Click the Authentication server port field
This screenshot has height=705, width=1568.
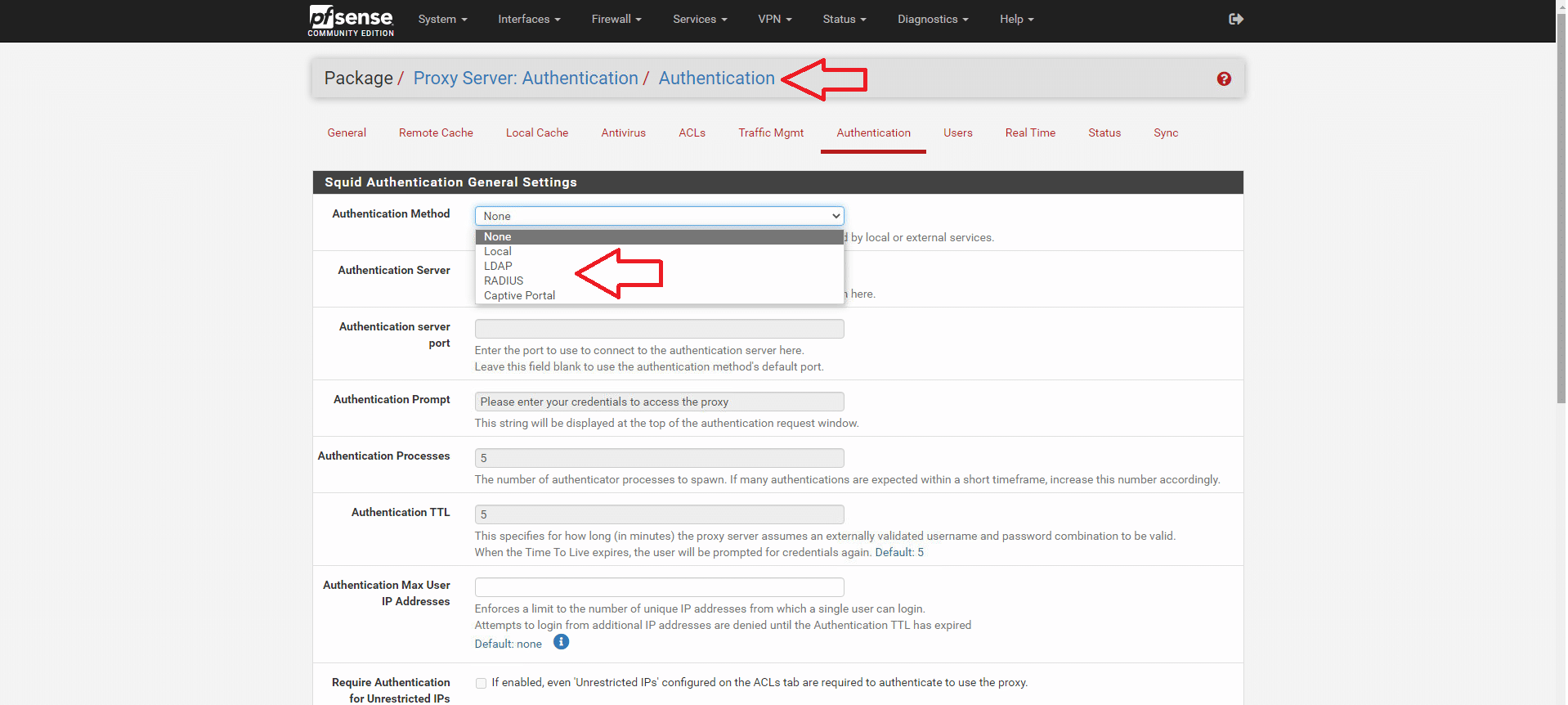659,329
